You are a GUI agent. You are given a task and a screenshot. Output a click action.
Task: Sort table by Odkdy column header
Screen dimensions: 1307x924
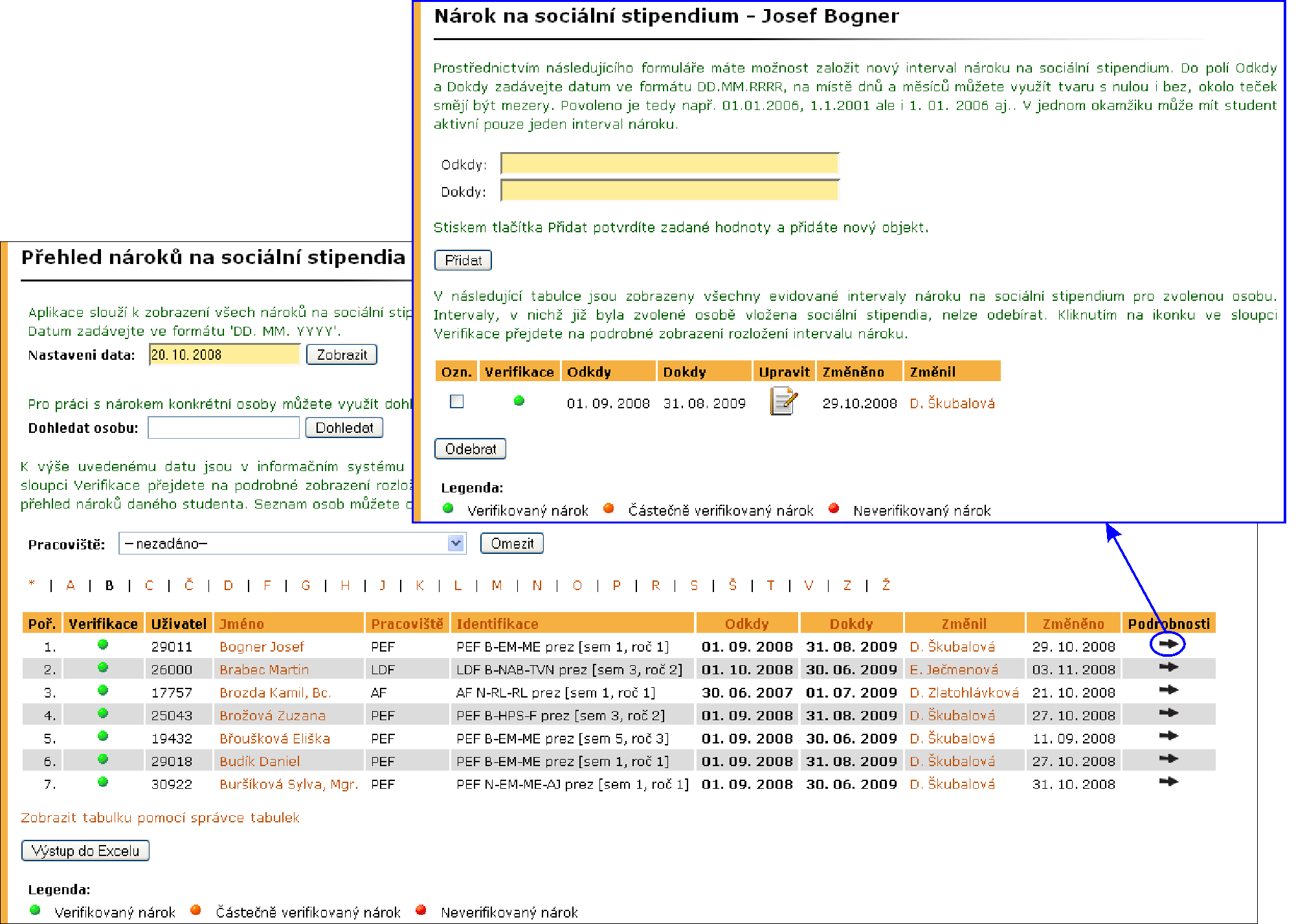click(746, 624)
